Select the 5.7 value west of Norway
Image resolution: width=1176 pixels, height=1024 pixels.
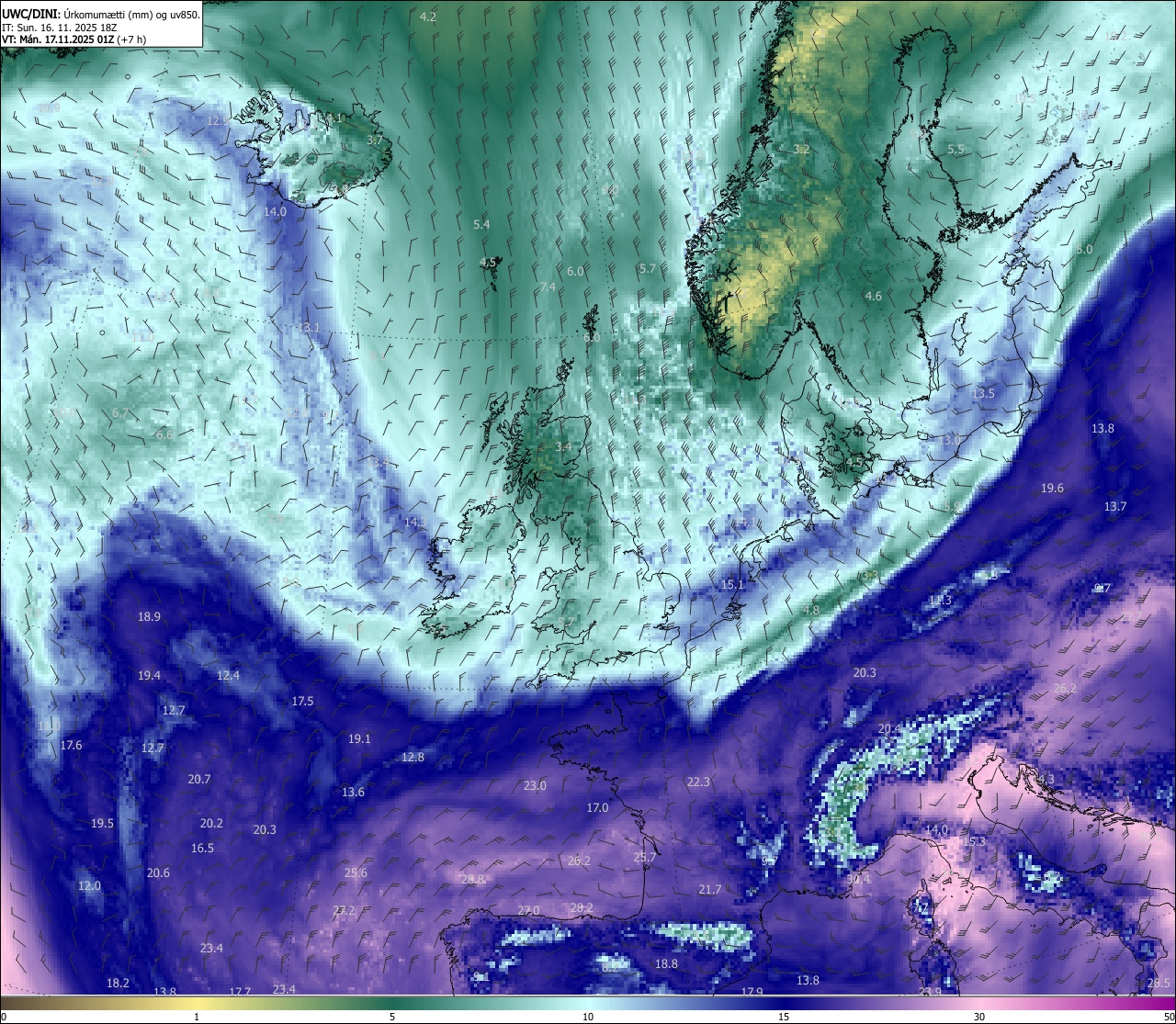pos(648,269)
